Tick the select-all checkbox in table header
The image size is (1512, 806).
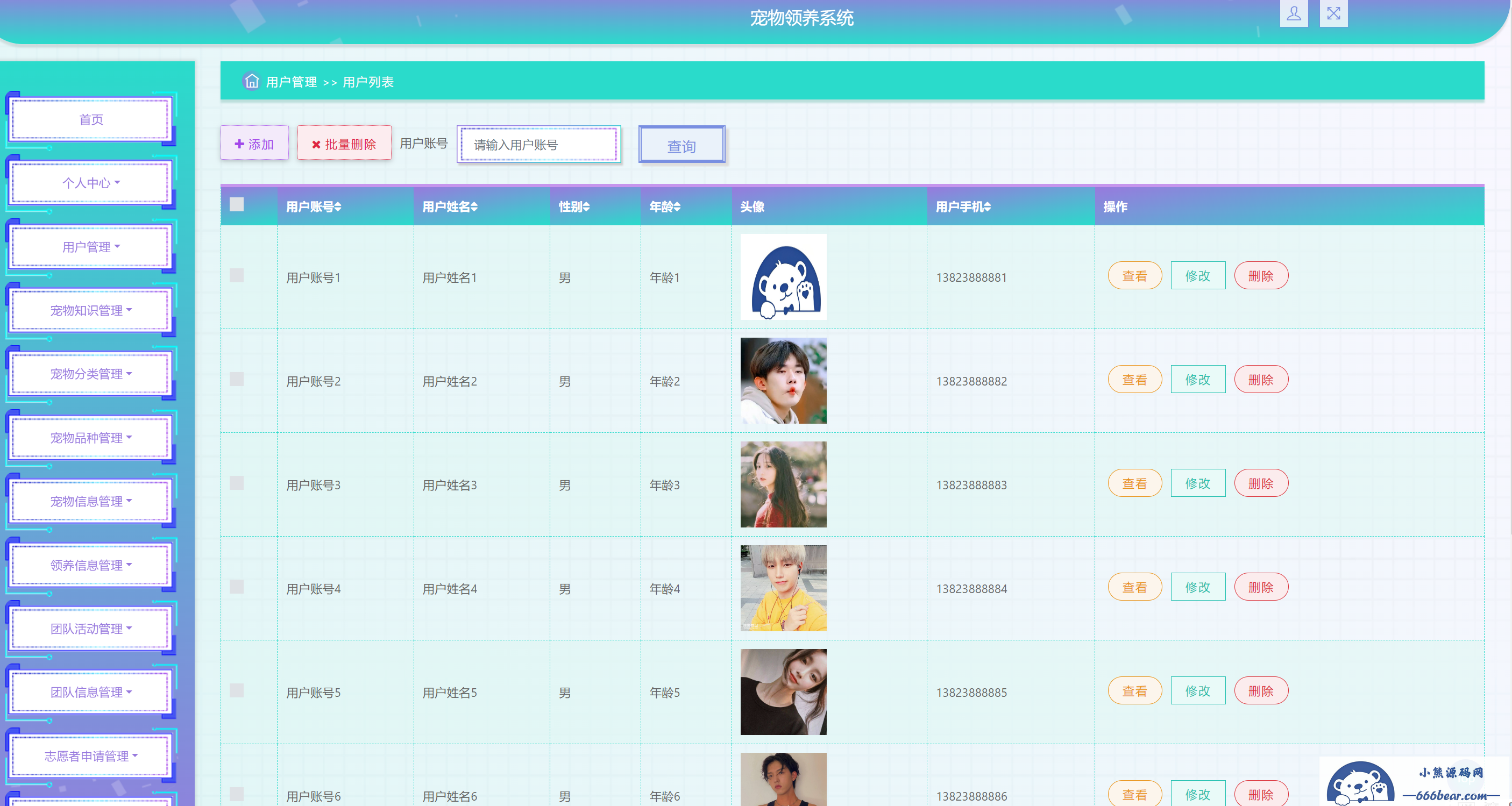tap(237, 204)
